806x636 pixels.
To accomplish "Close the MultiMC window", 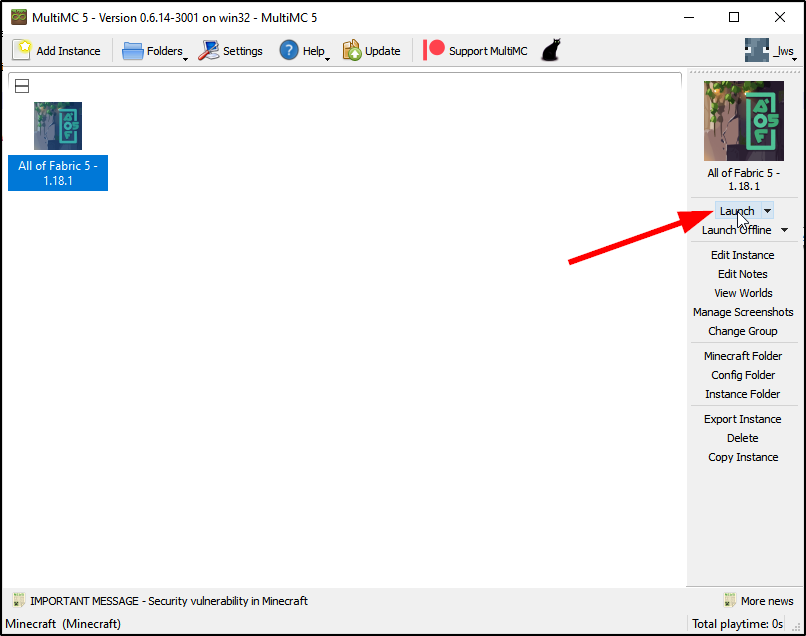I will (779, 17).
